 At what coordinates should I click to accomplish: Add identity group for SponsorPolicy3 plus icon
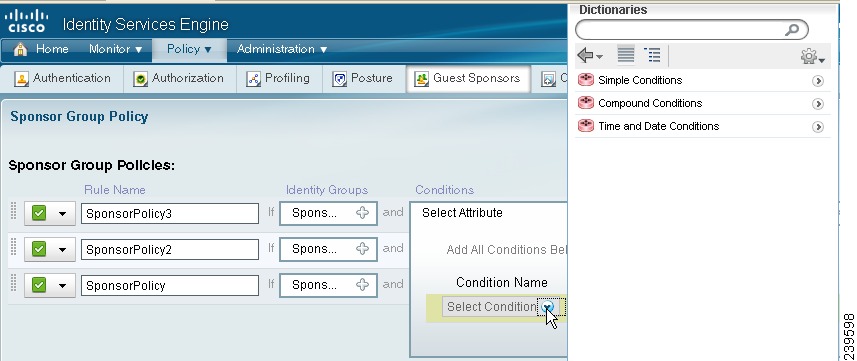pyautogui.click(x=362, y=213)
